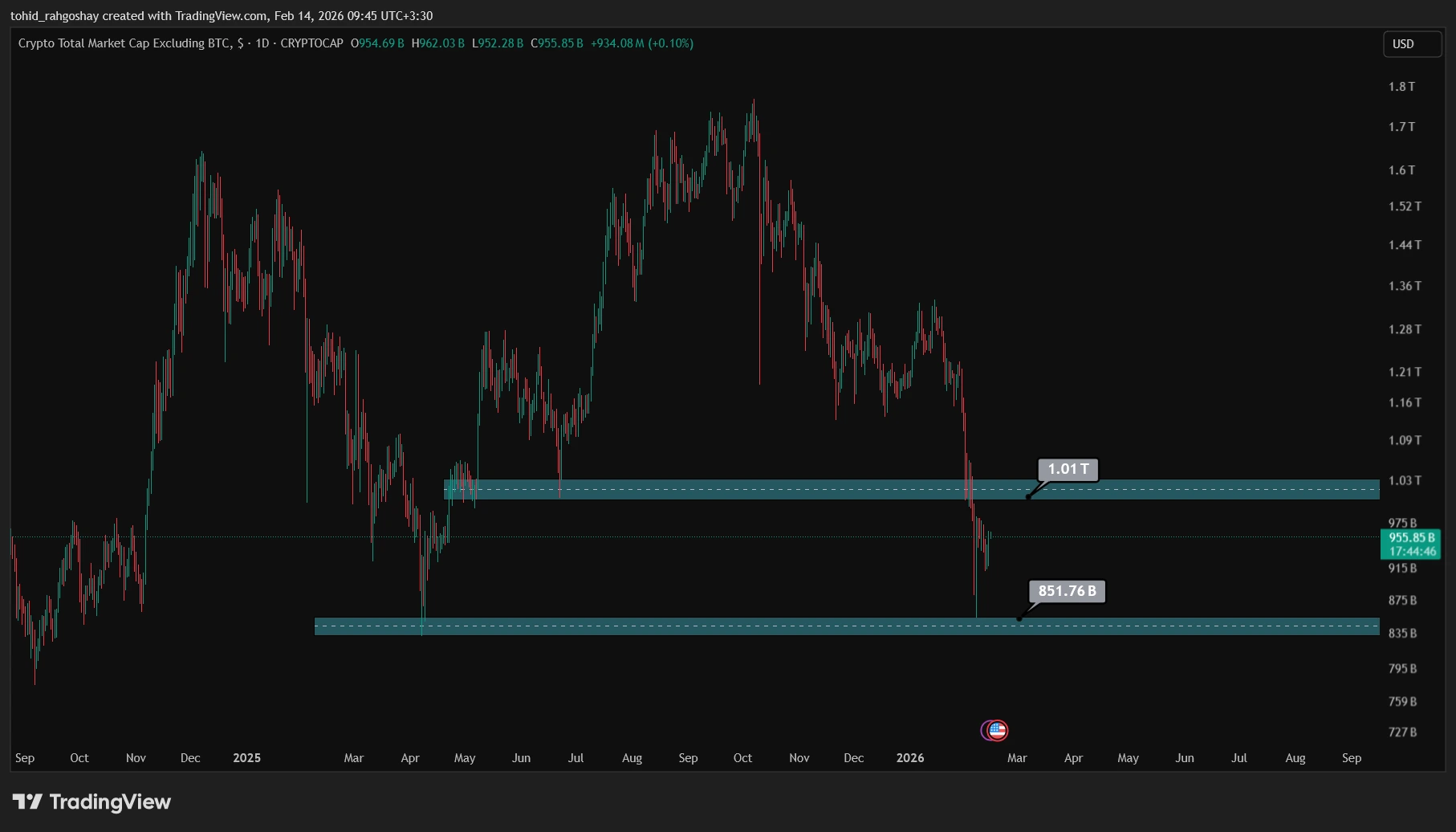This screenshot has height=832, width=1456.
Task: Select the 1.01 T price callout label
Action: point(1068,469)
